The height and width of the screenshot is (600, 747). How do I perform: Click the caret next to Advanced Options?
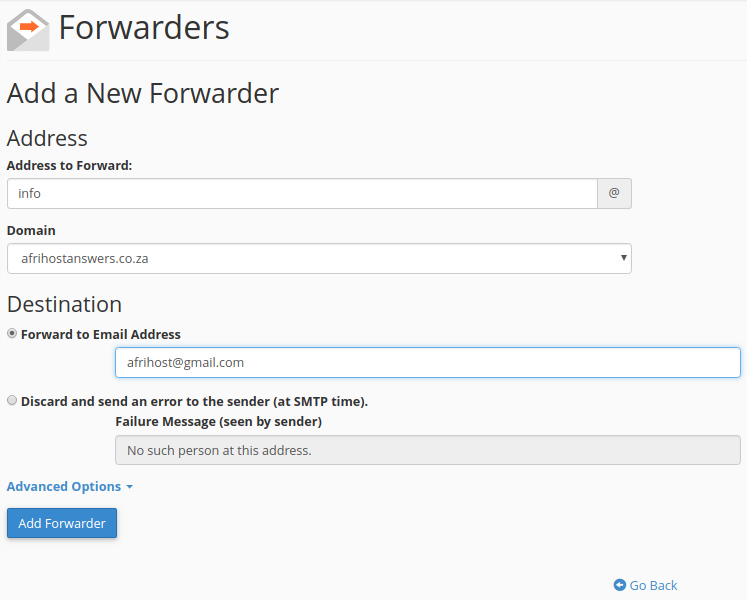130,487
